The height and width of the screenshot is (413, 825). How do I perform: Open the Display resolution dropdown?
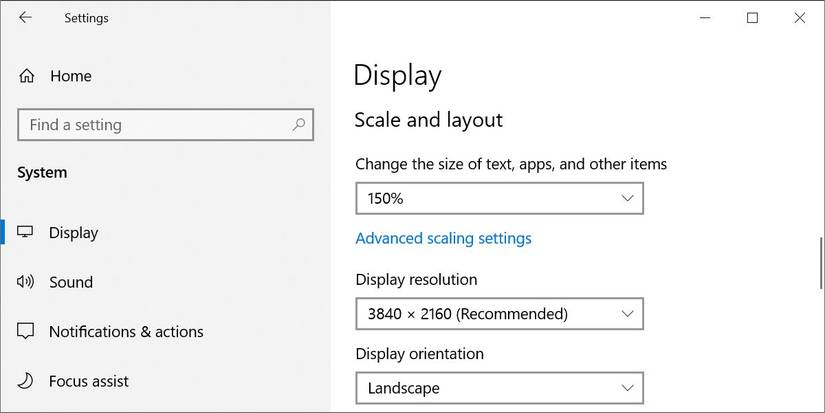pos(498,314)
